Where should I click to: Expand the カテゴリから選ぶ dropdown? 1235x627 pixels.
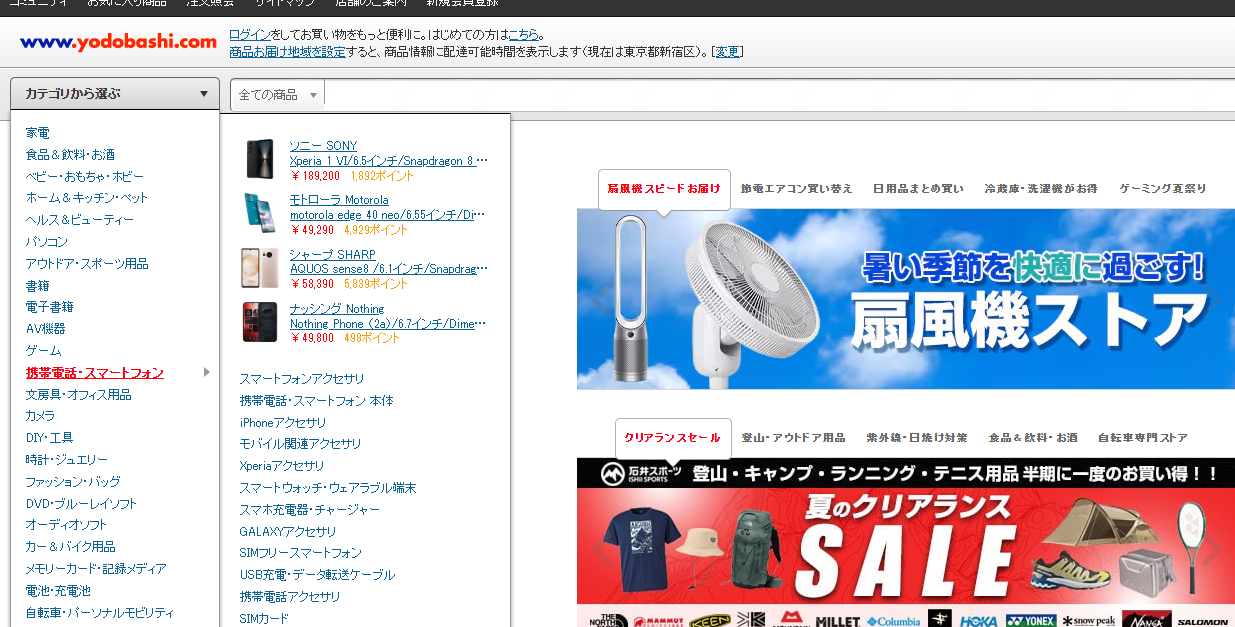[115, 94]
